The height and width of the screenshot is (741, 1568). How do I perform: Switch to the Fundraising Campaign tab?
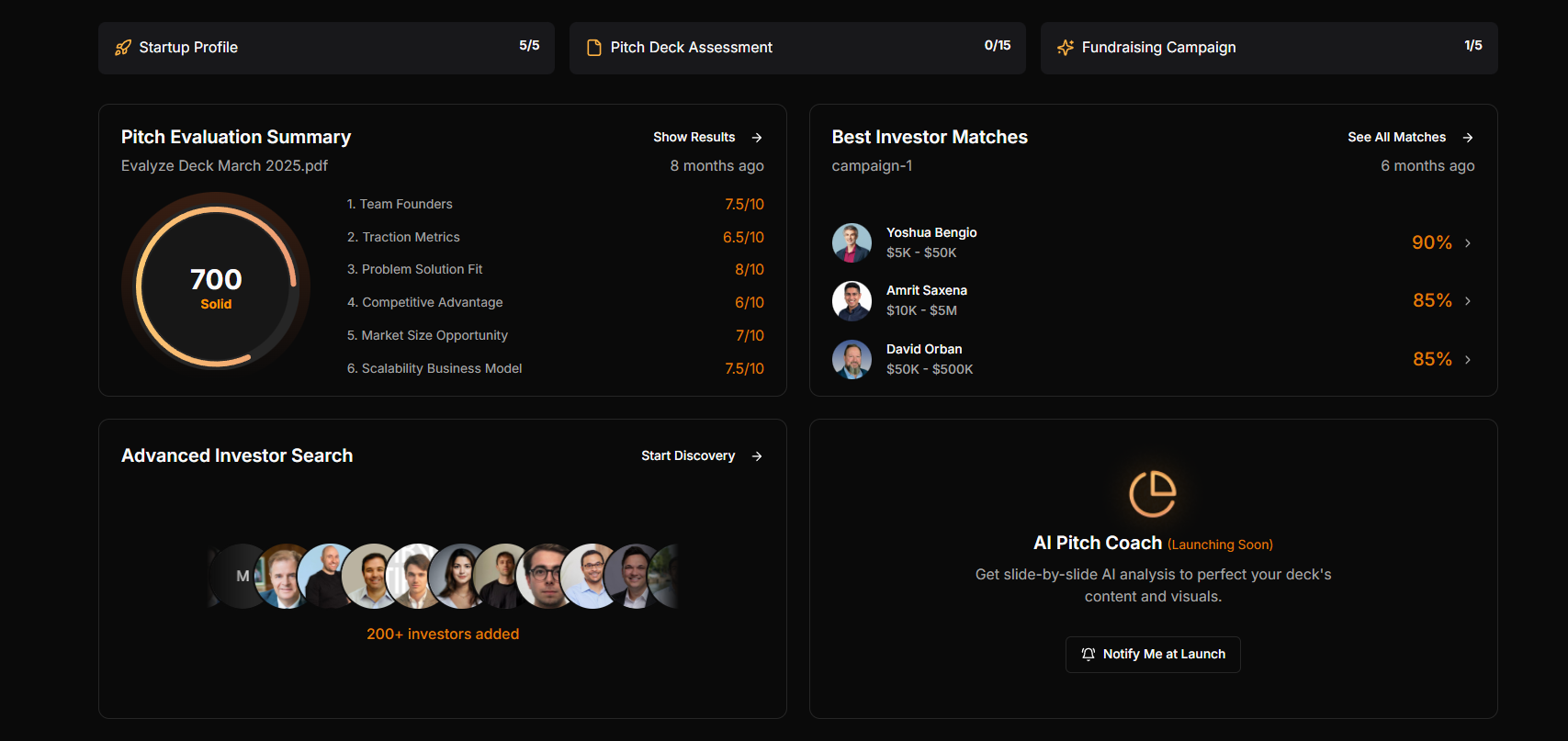tap(1269, 48)
